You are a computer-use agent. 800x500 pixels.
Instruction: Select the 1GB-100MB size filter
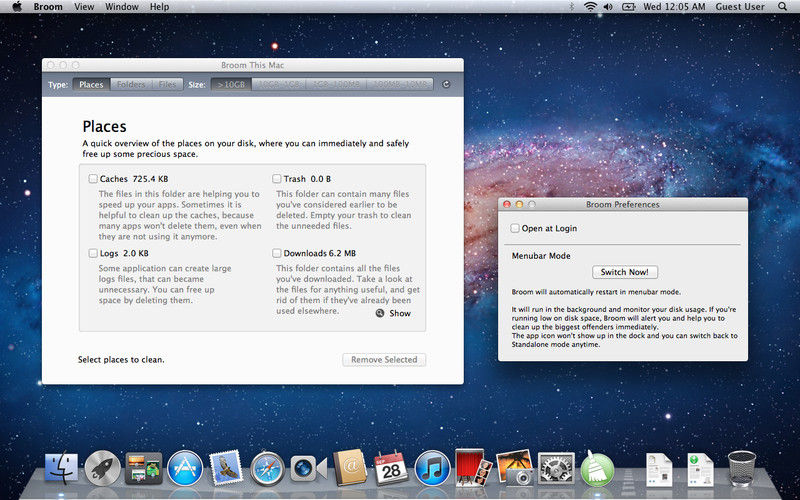(336, 85)
